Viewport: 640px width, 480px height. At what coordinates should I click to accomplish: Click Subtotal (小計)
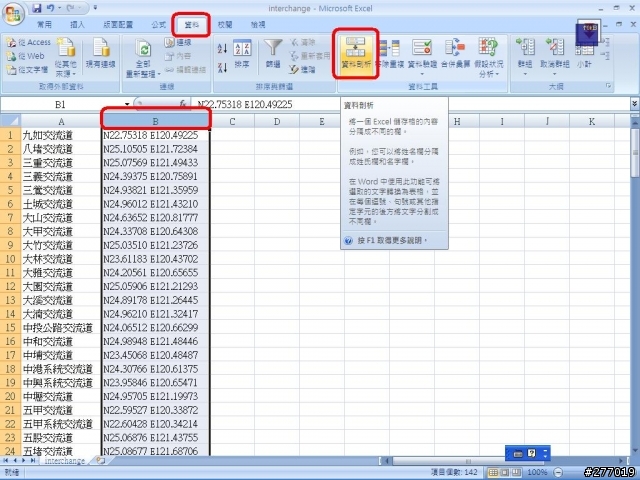pos(584,54)
